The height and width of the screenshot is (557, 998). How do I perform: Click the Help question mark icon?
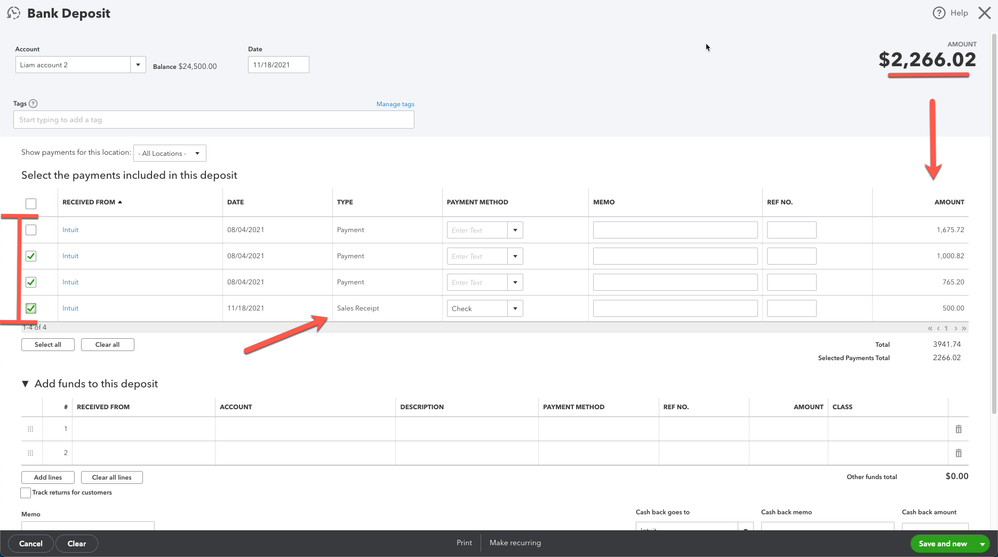point(938,13)
